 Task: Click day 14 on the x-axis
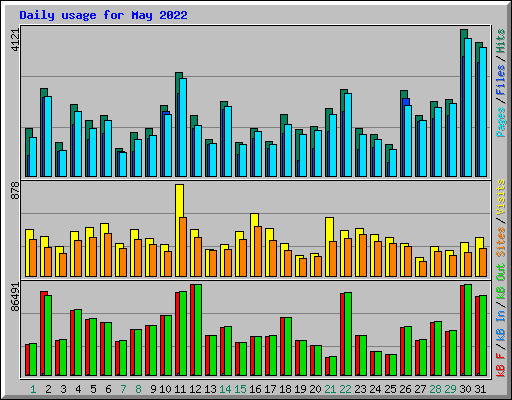(225, 389)
